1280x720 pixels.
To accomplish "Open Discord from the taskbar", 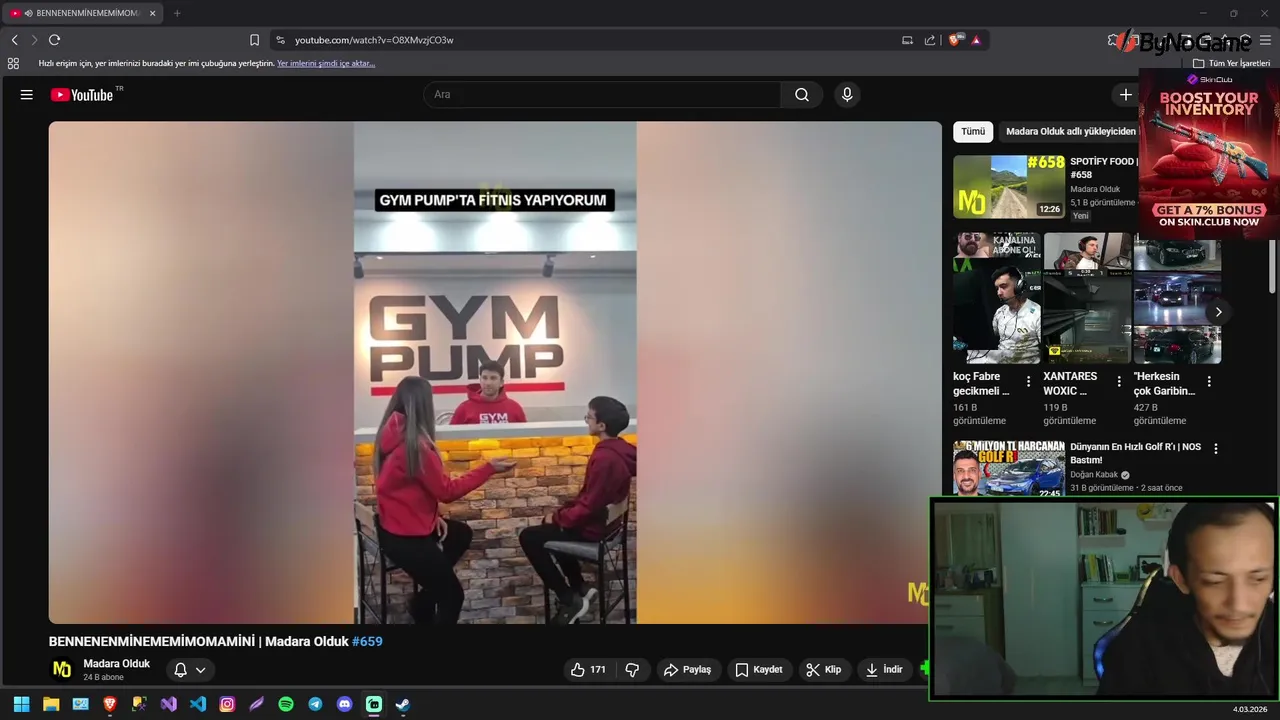I will click(x=345, y=704).
